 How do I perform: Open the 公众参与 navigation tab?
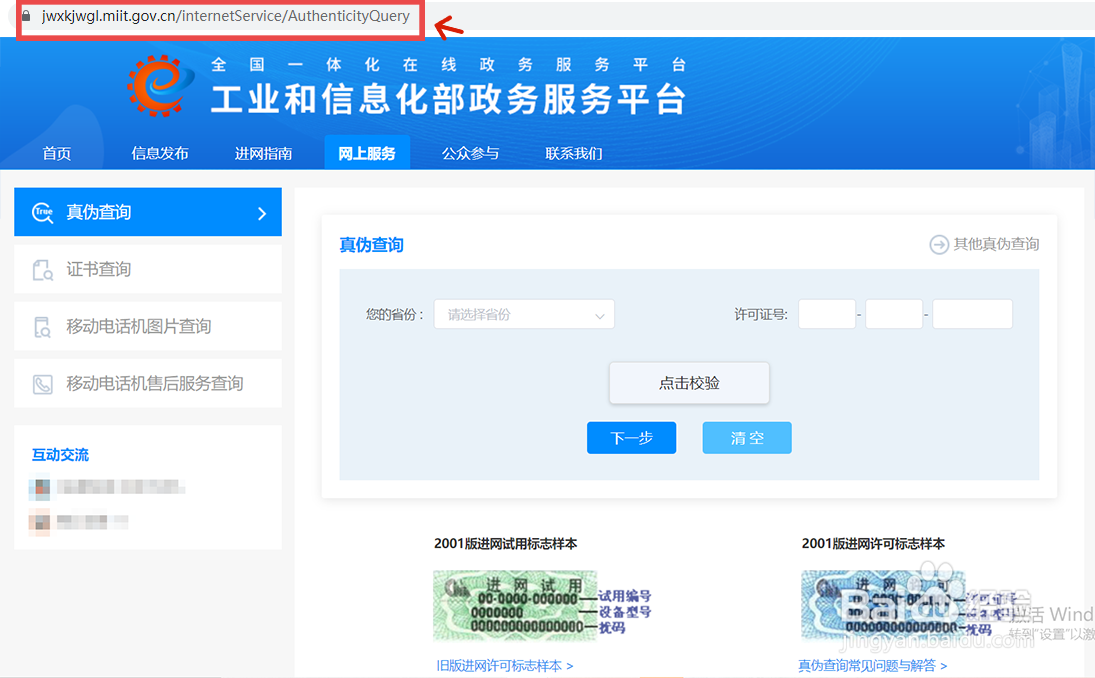[470, 153]
